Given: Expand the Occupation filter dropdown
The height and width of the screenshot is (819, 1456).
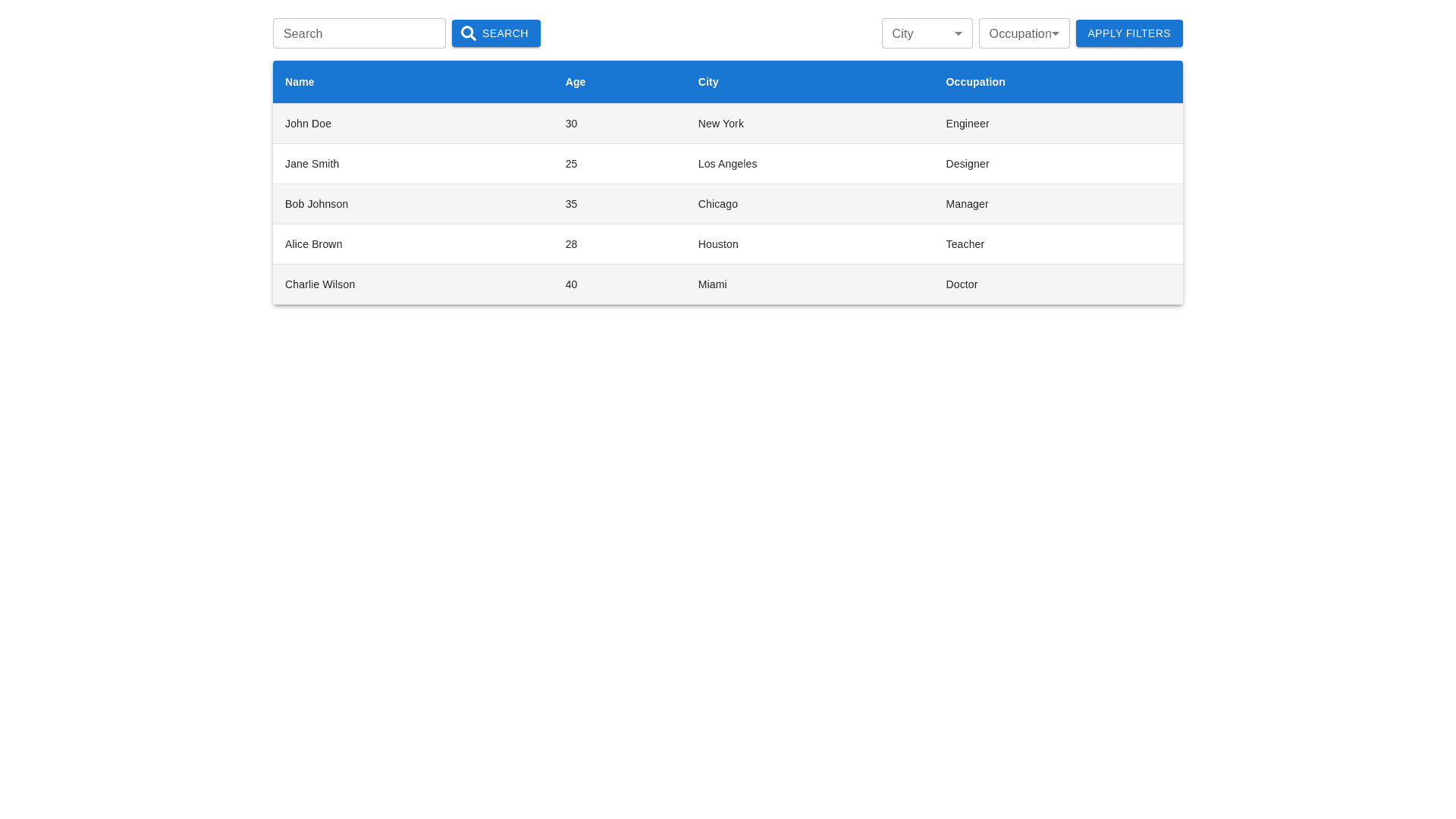Looking at the screenshot, I should tap(1024, 33).
